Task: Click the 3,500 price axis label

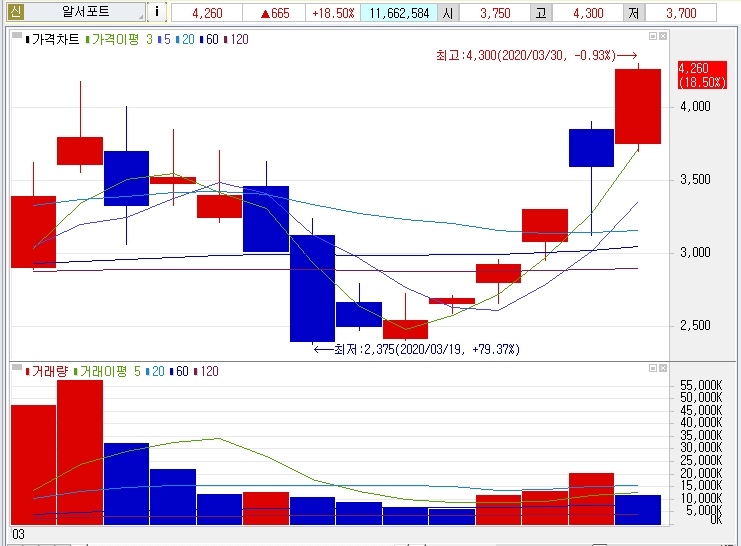Action: click(x=695, y=180)
